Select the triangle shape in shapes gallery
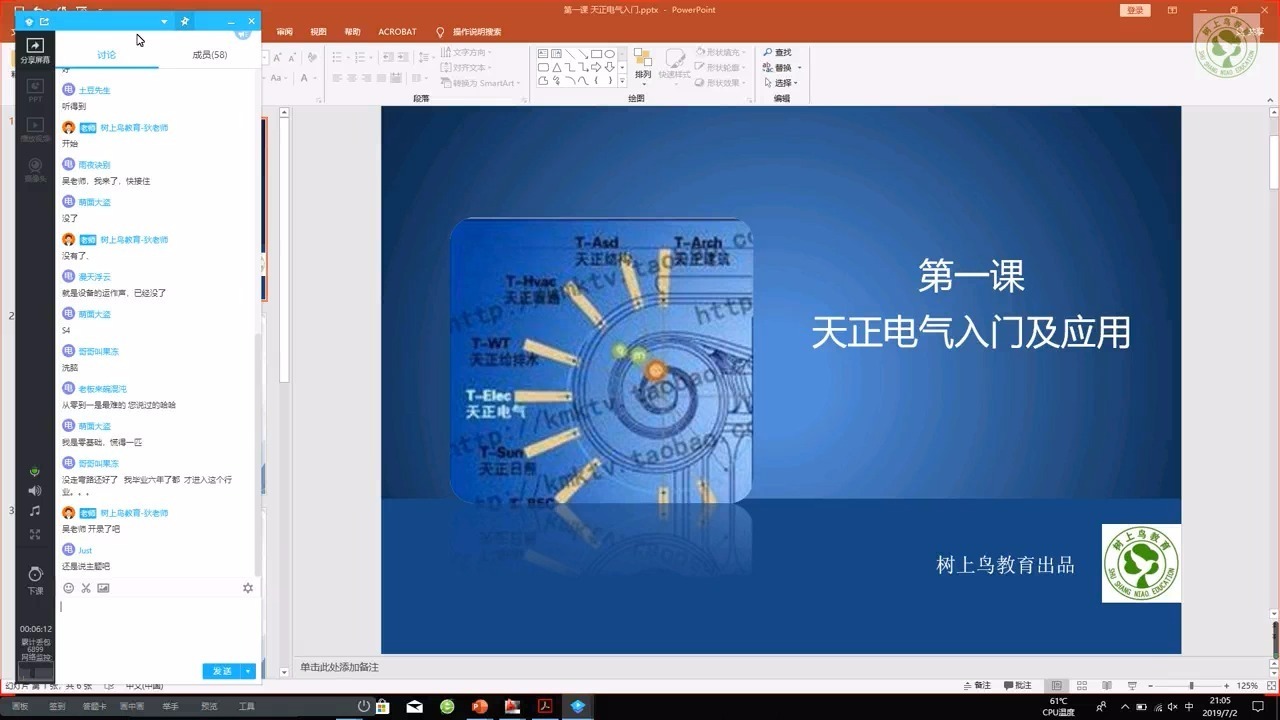Viewport: 1280px width, 720px height. coord(556,67)
